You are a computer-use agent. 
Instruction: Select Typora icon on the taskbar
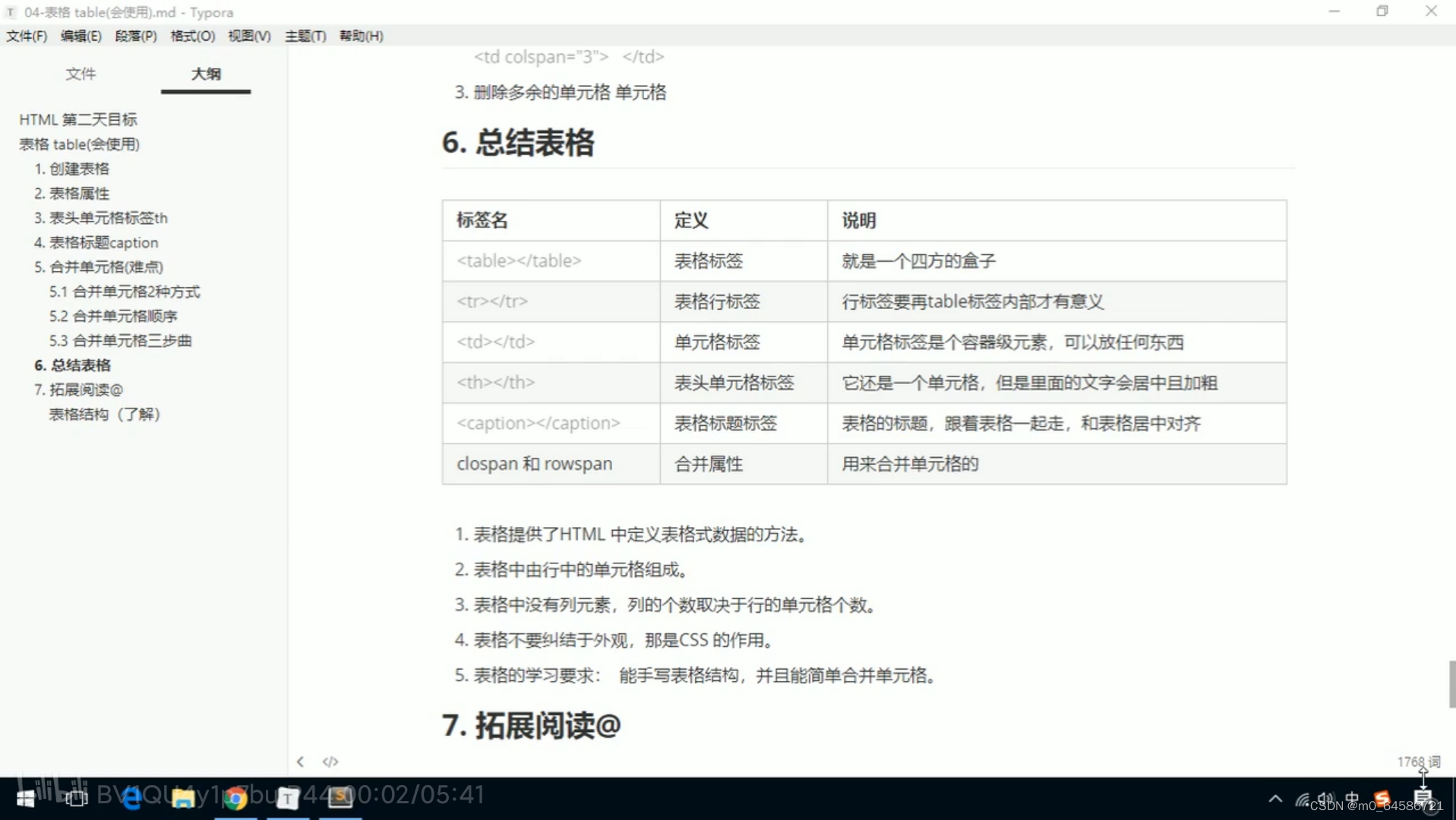[288, 798]
